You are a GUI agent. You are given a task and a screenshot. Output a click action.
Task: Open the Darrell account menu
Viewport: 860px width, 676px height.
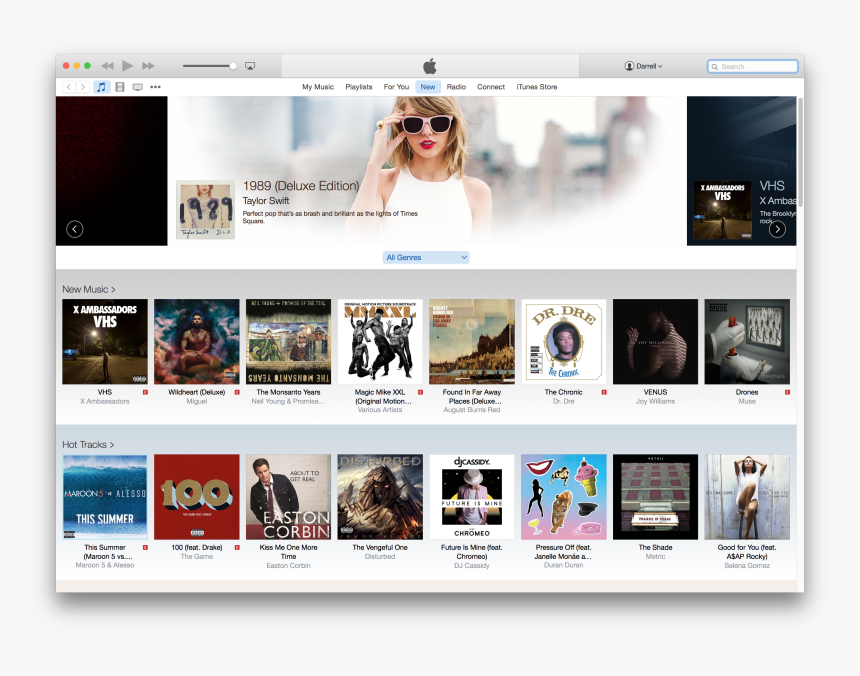tap(643, 66)
